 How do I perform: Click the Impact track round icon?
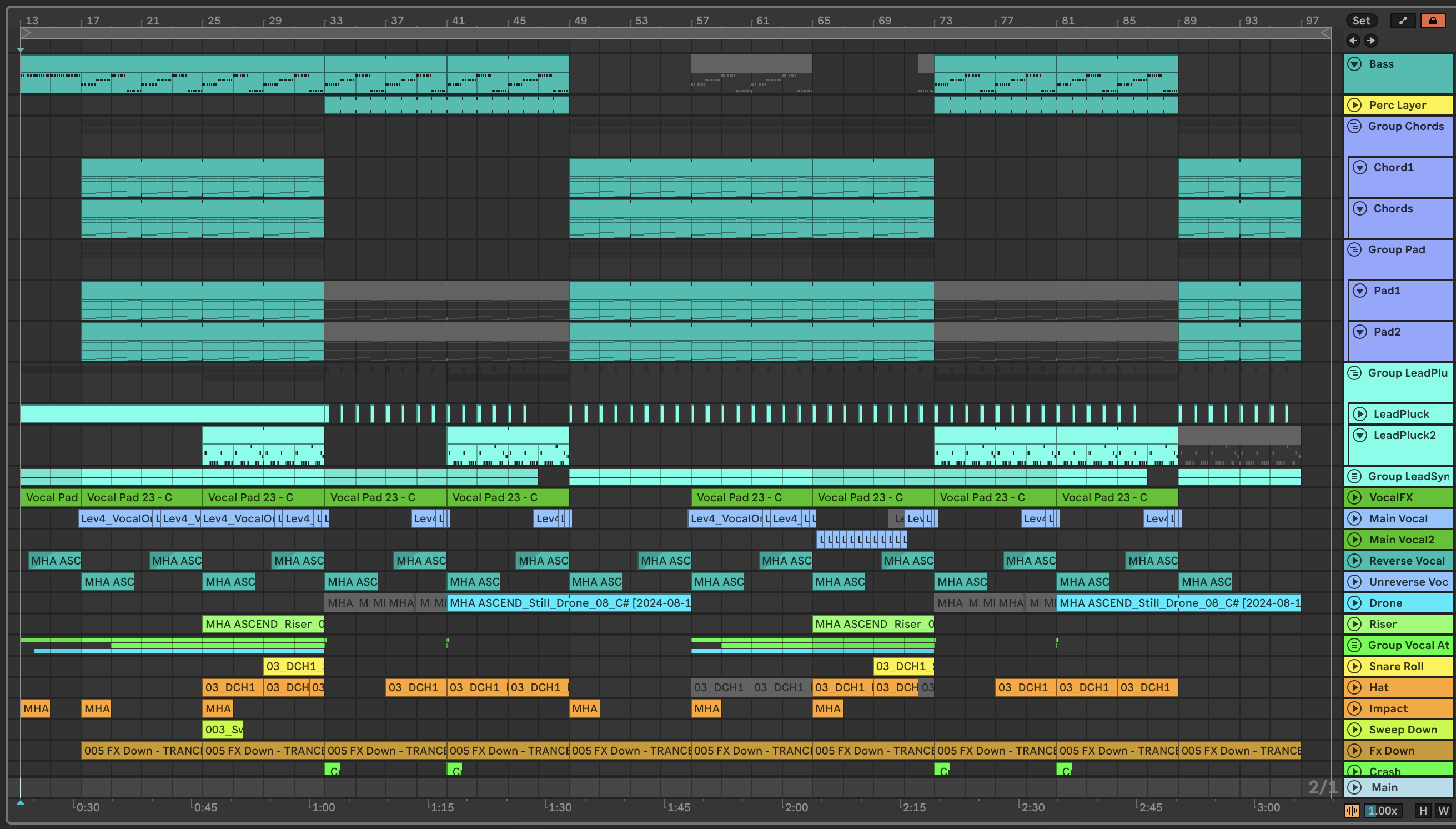click(1355, 708)
